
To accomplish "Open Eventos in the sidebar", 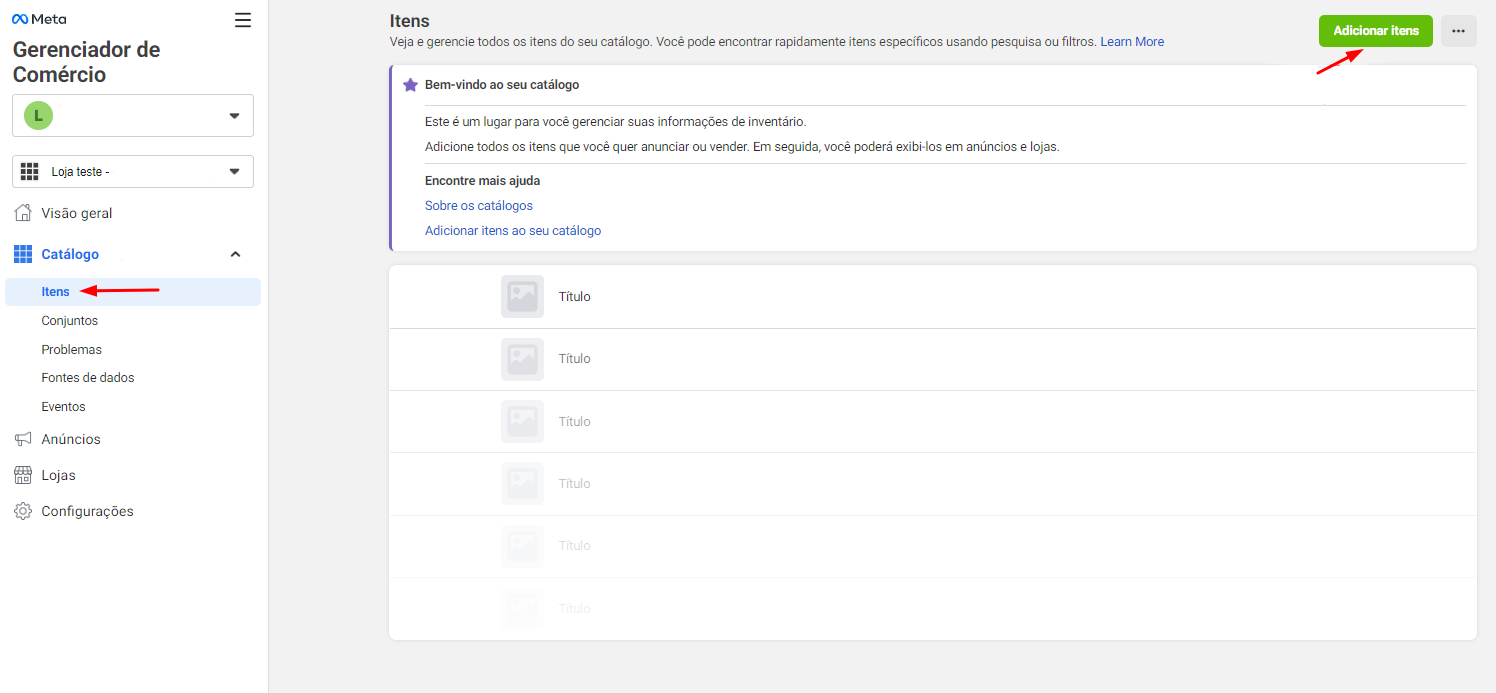I will (x=64, y=407).
